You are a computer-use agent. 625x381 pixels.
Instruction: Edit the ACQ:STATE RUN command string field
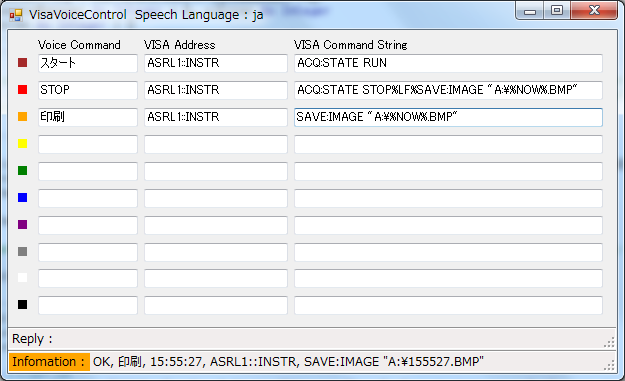point(448,63)
